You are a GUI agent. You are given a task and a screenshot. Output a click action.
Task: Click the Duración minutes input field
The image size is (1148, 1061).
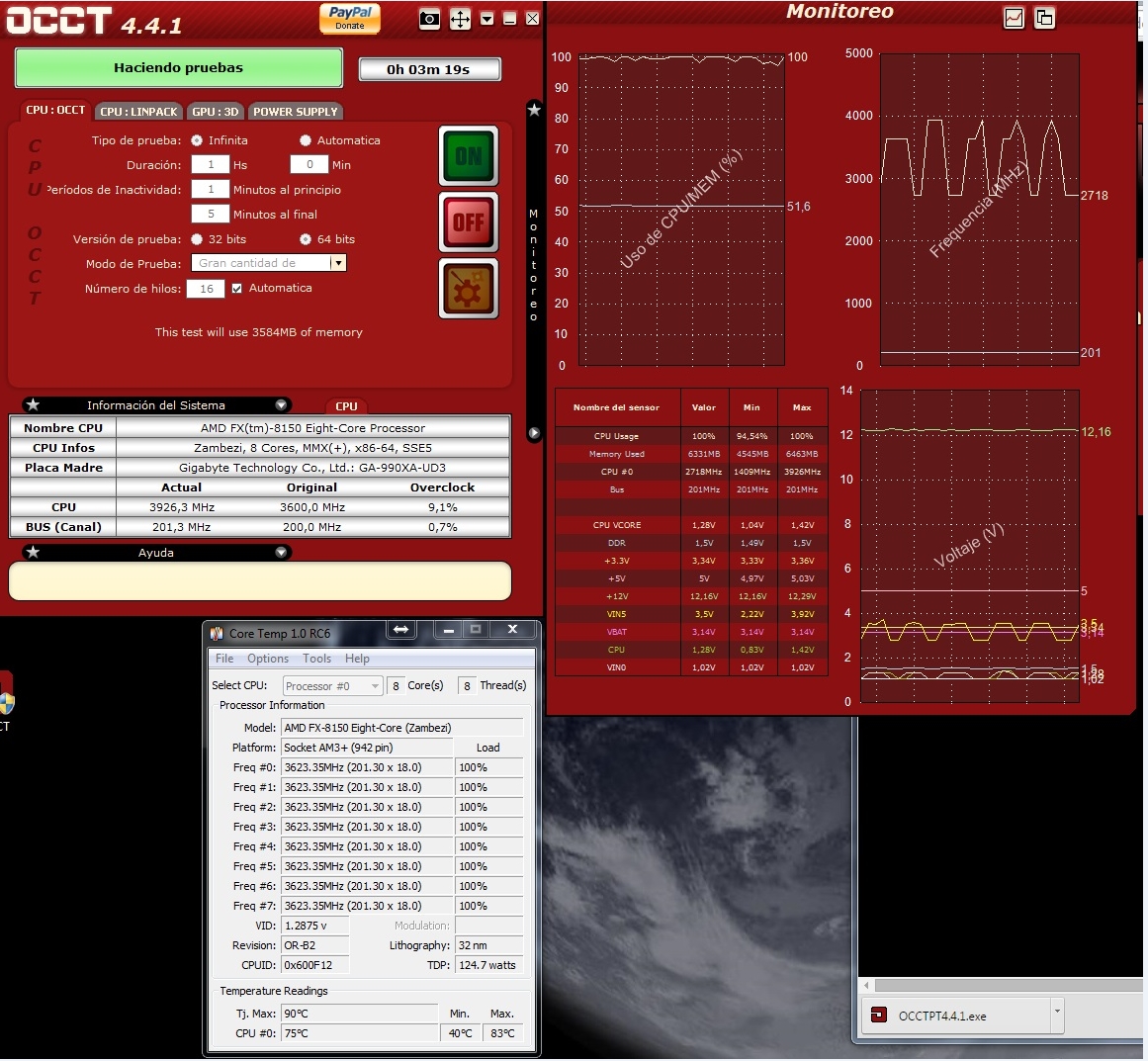click(x=309, y=165)
